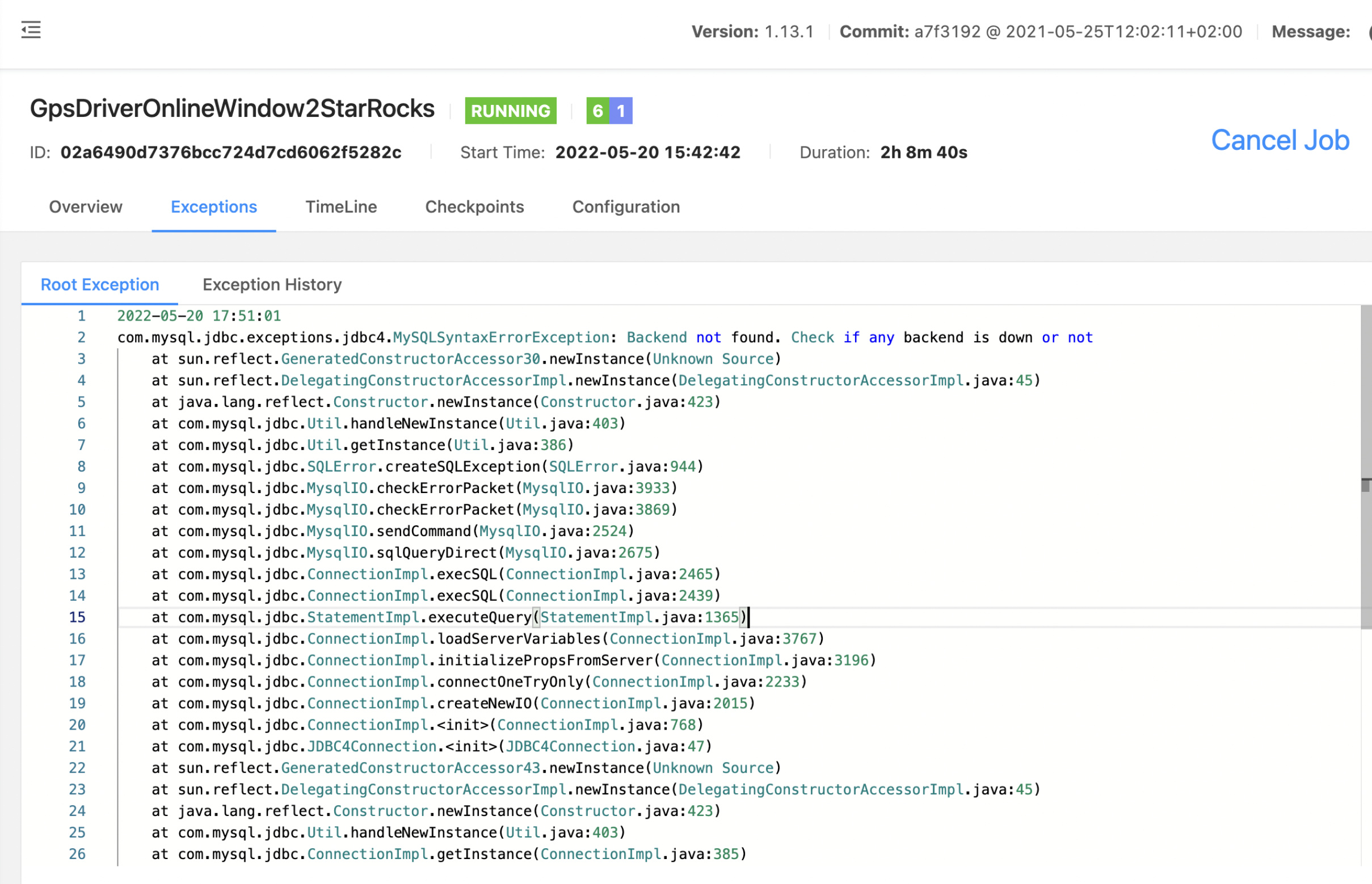The image size is (1372, 884).
Task: Click the exception timestamp on line 1
Action: pyautogui.click(x=199, y=315)
